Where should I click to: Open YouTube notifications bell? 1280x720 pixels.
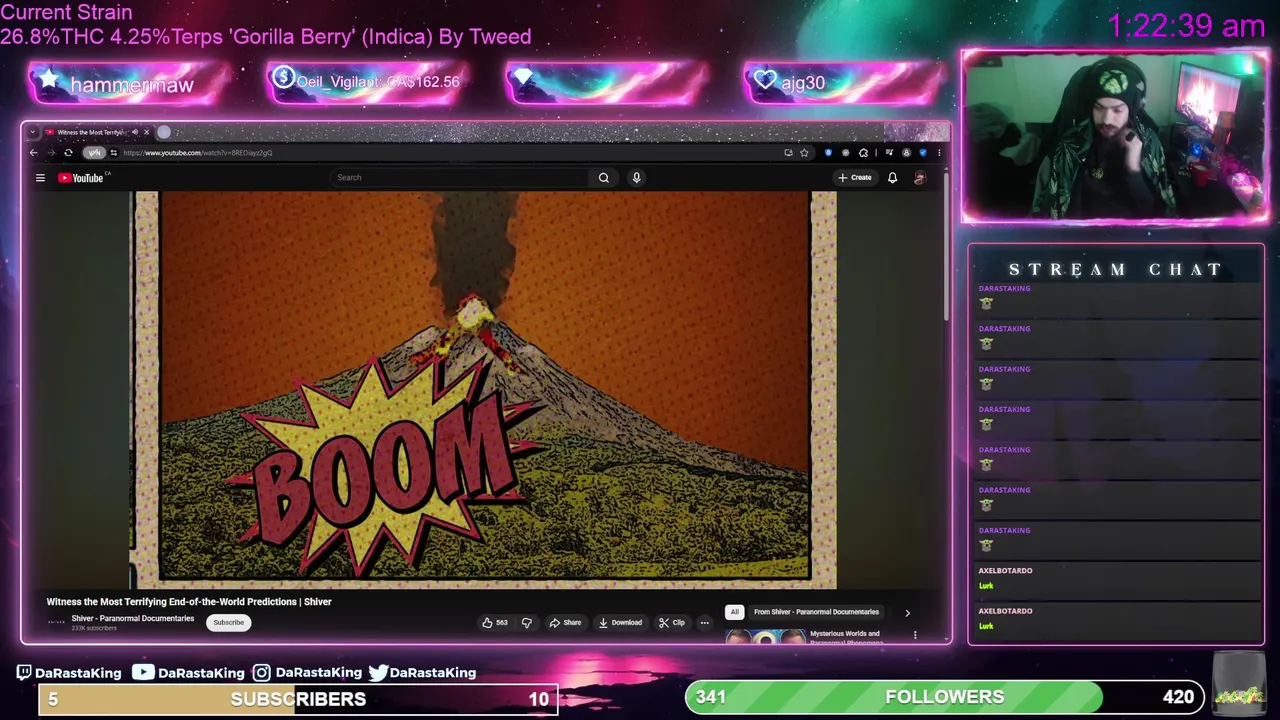[892, 178]
